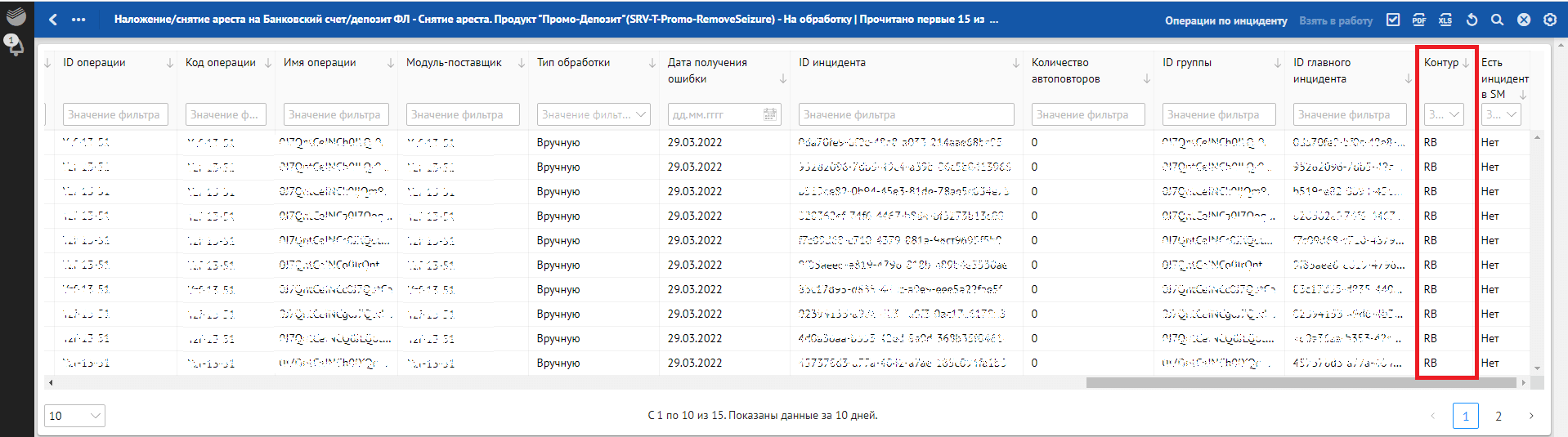Click the circled X icon in header
This screenshot has width=1568, height=437.
(x=1524, y=20)
